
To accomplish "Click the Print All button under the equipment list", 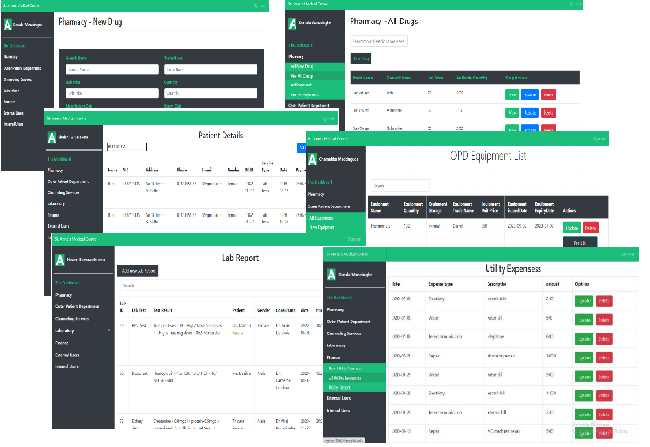I will click(x=580, y=242).
